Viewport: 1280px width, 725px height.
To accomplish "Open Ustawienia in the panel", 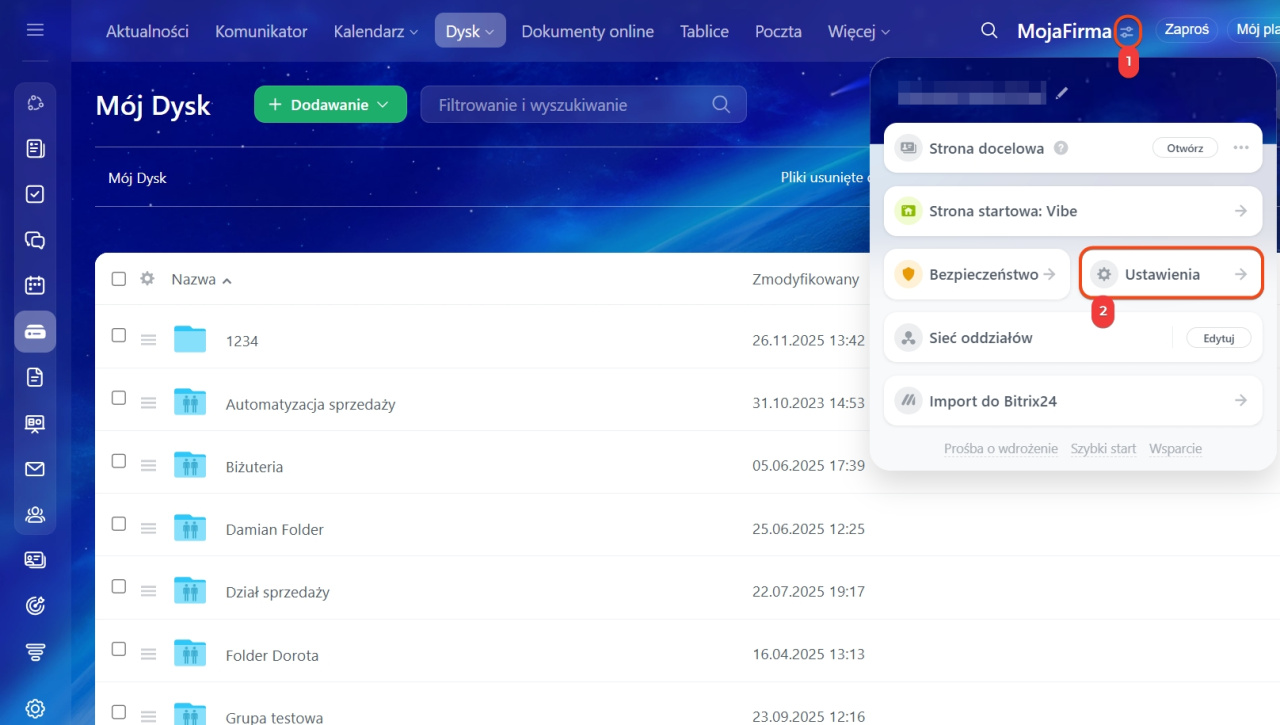I will pos(1171,274).
